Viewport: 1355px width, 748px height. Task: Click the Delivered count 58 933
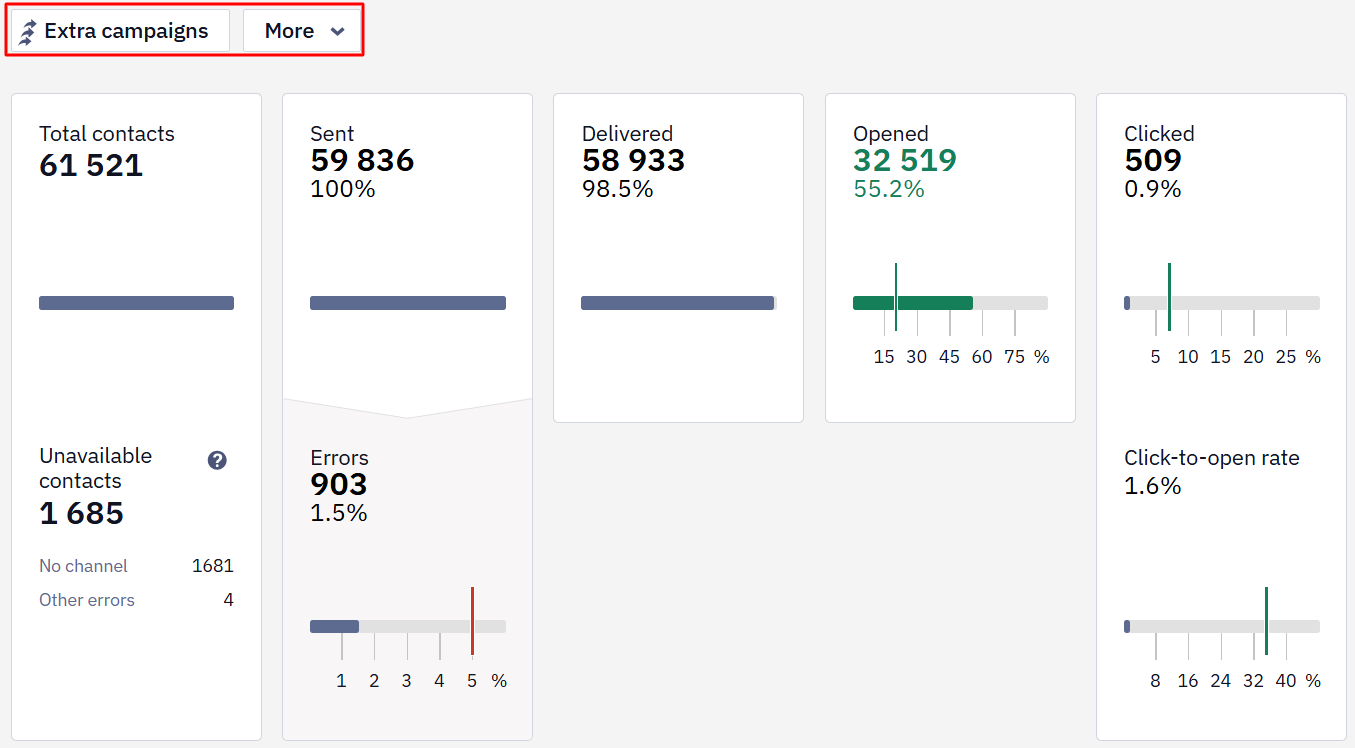click(633, 160)
